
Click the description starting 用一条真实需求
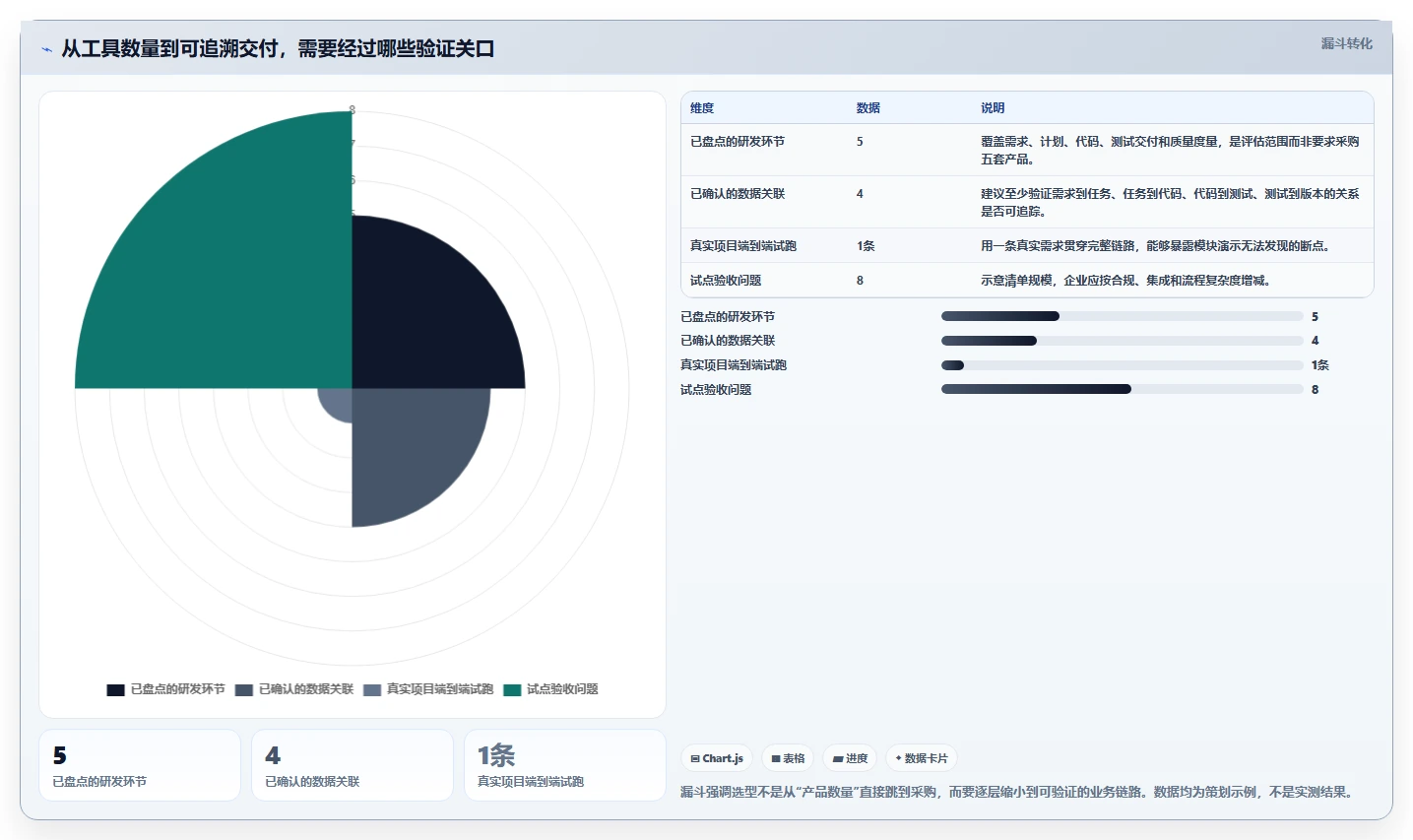click(1155, 246)
